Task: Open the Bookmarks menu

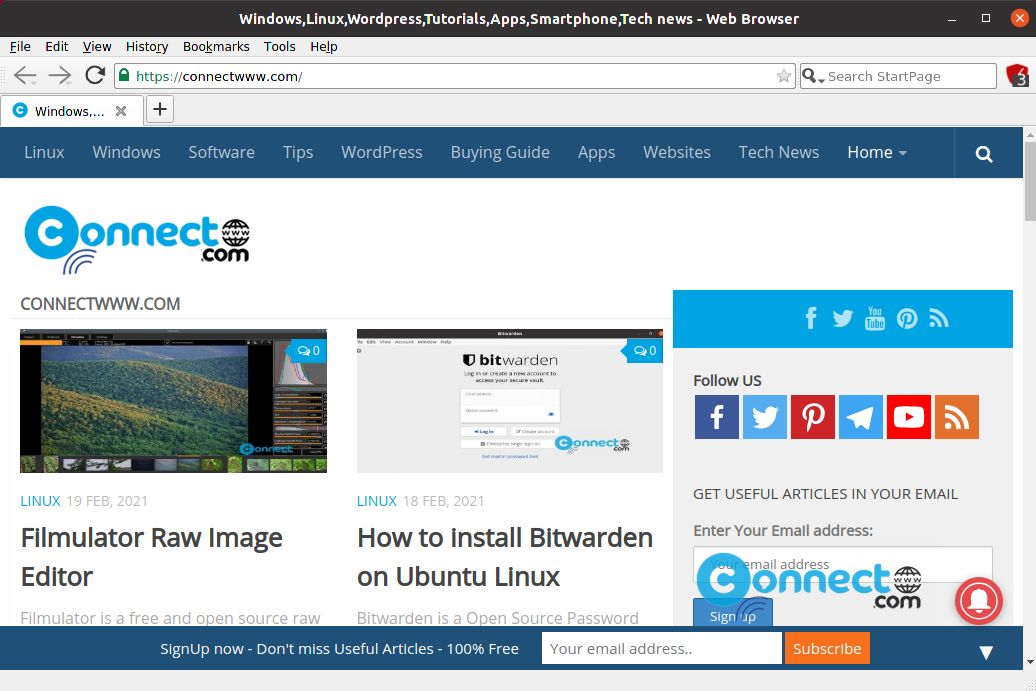Action: 216,46
